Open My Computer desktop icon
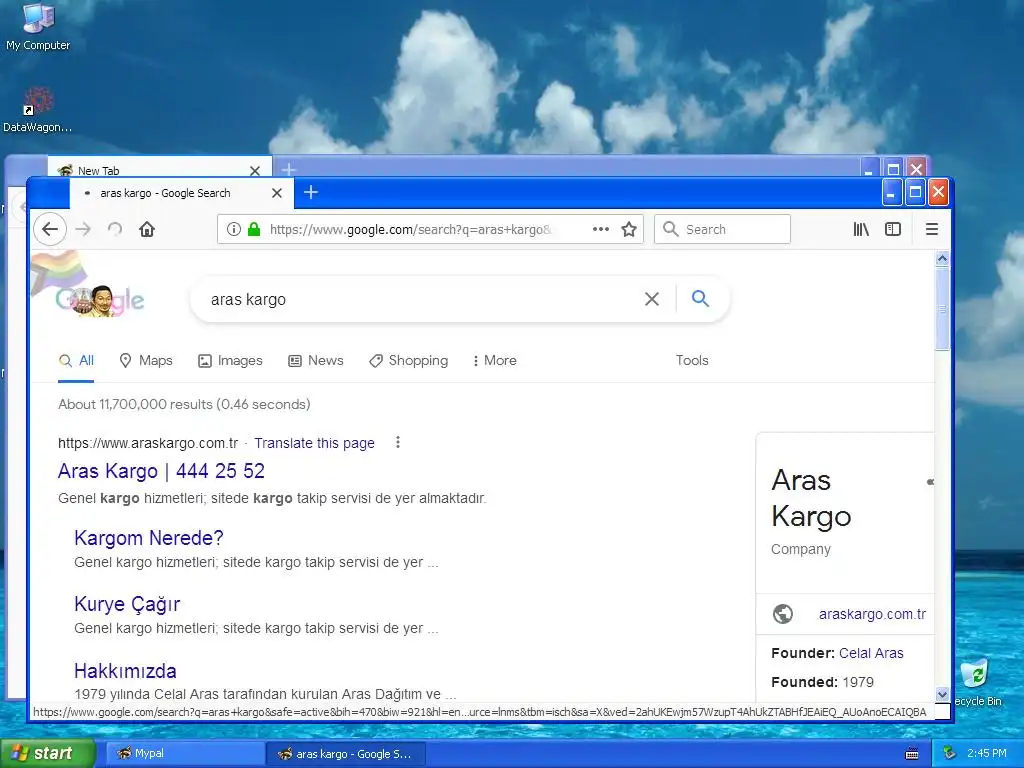 point(38,27)
